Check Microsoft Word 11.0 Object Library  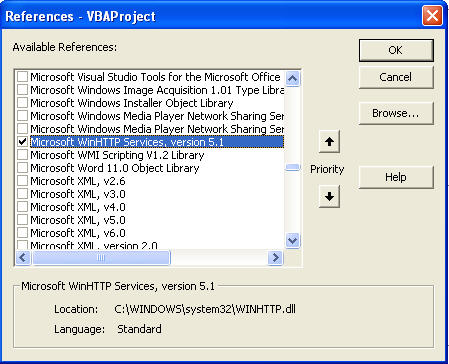click(x=22, y=168)
